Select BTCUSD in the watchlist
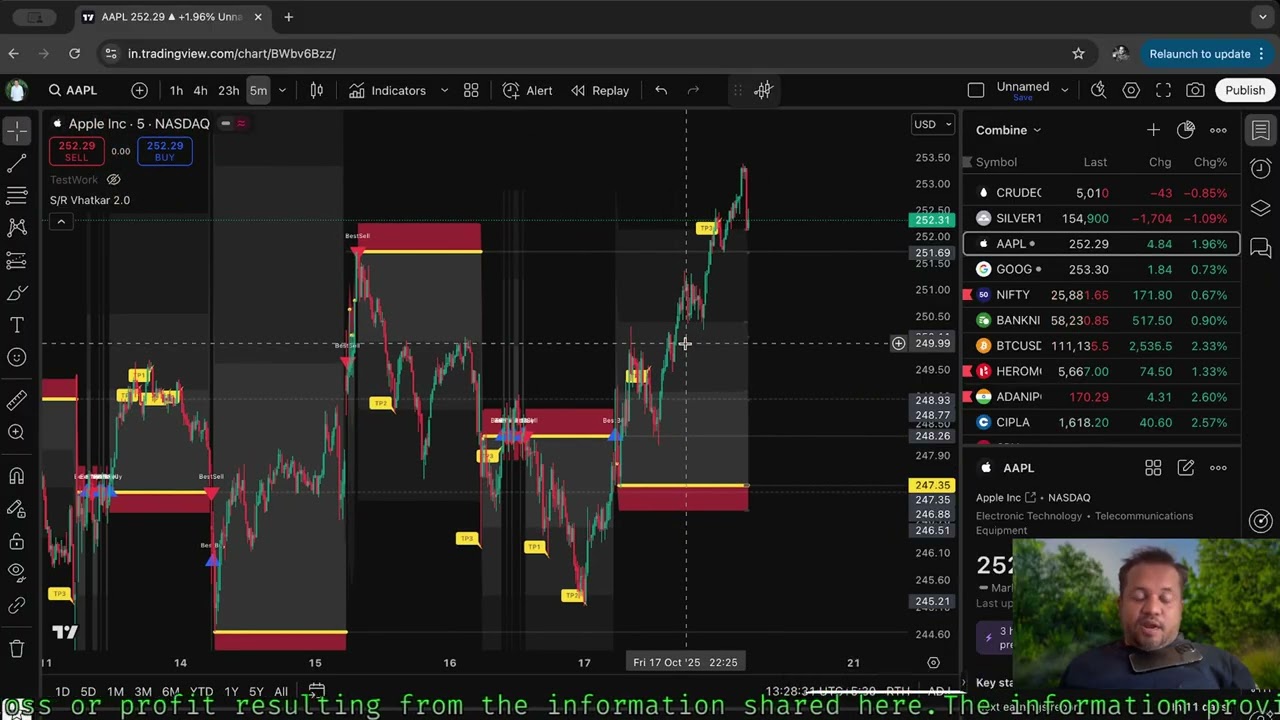Image resolution: width=1280 pixels, height=720 pixels. 1101,346
